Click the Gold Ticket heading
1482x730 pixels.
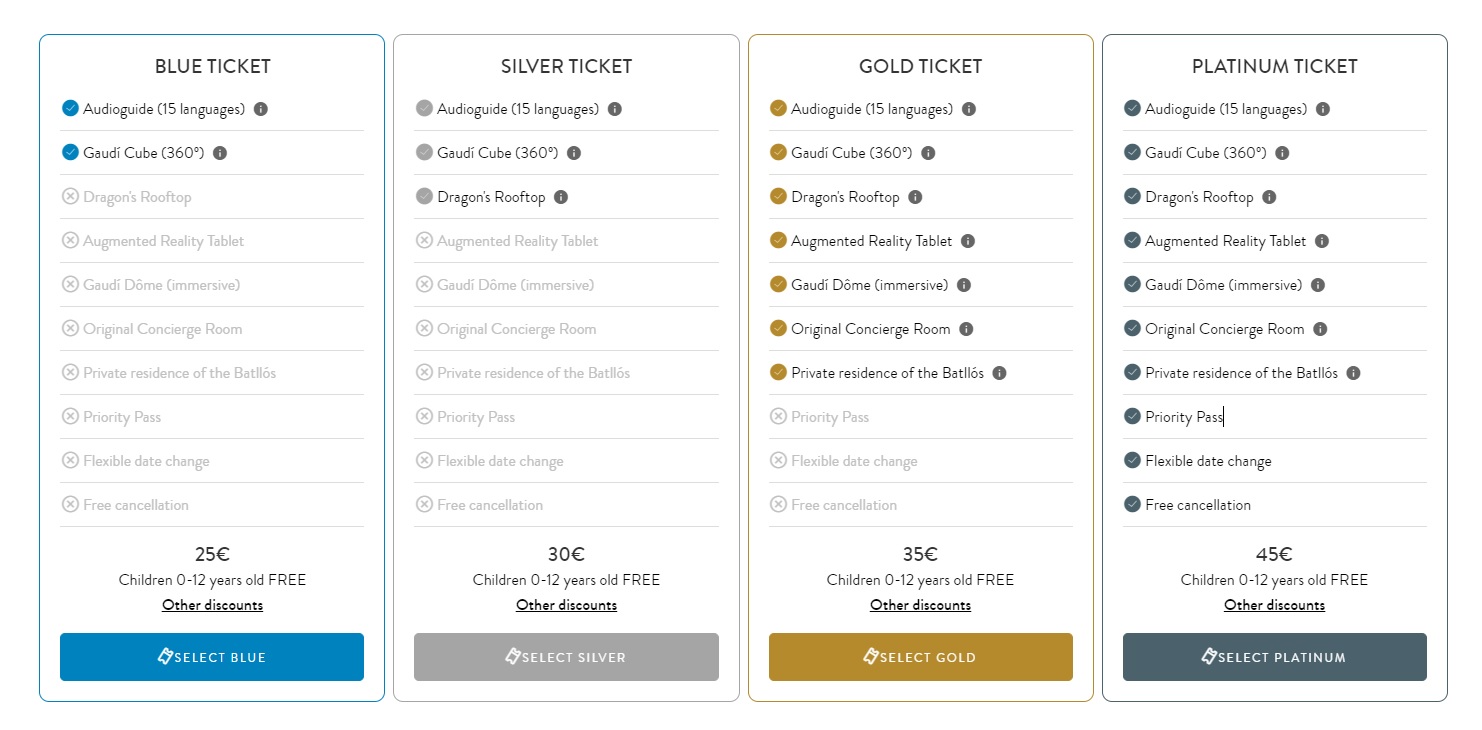pos(920,67)
